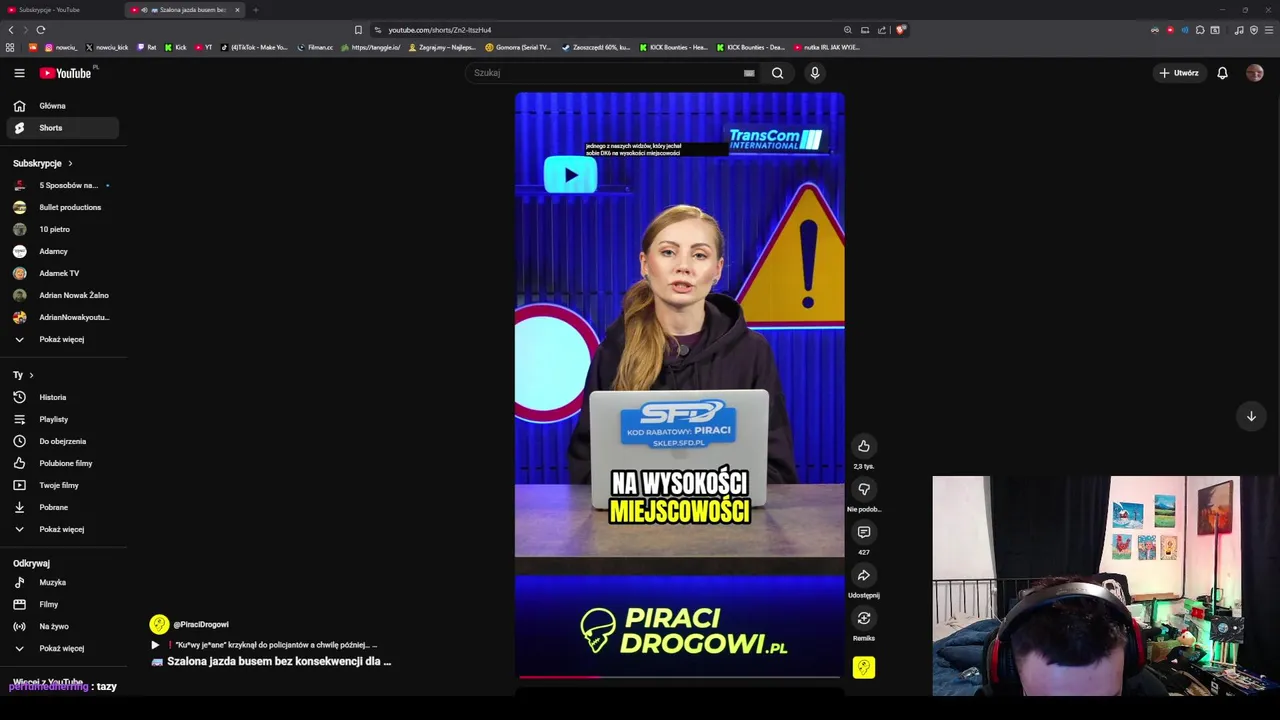Screen dimensions: 1280x720
Task: Seek on the red Short progress bar
Action: (680, 677)
